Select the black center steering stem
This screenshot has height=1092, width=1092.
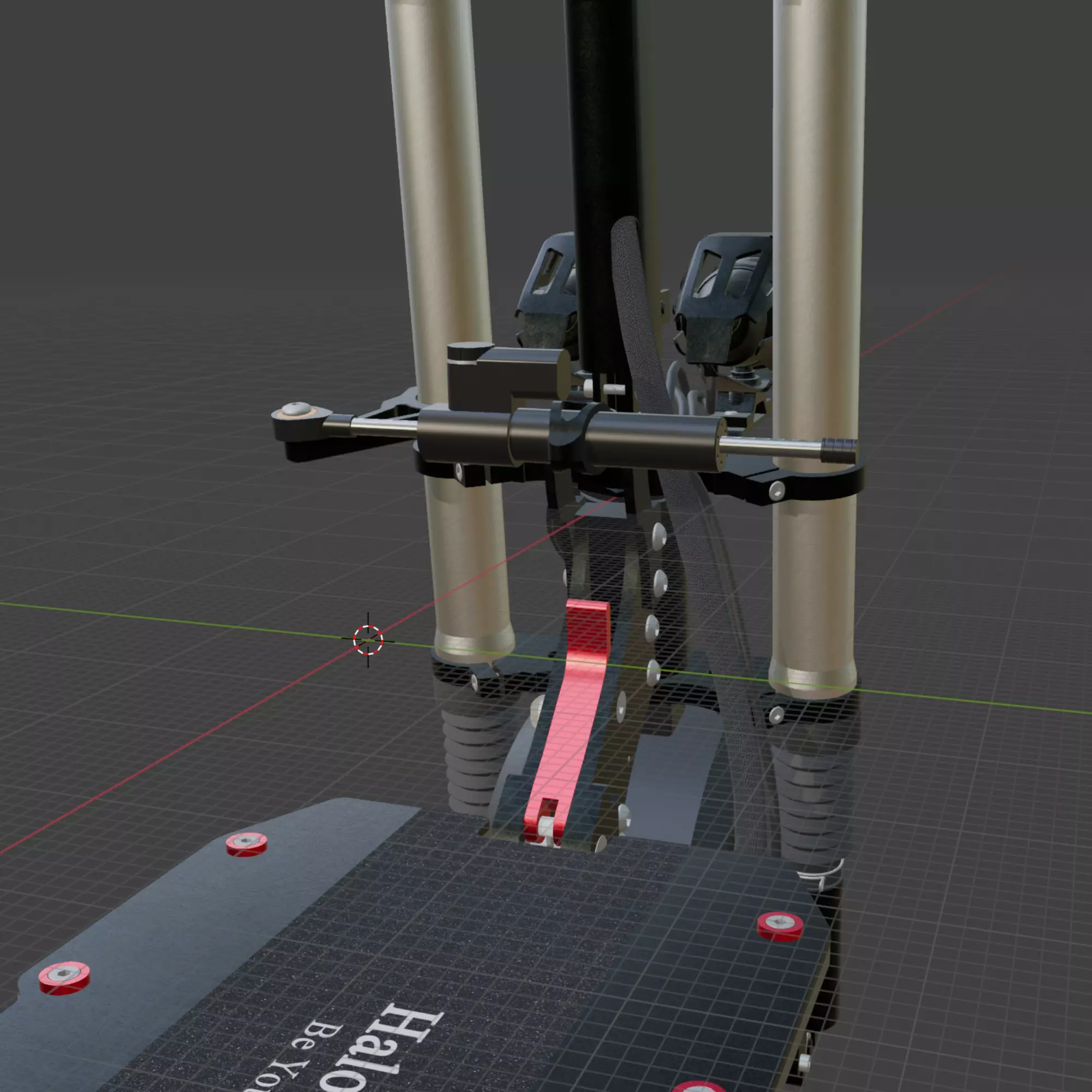point(606,187)
